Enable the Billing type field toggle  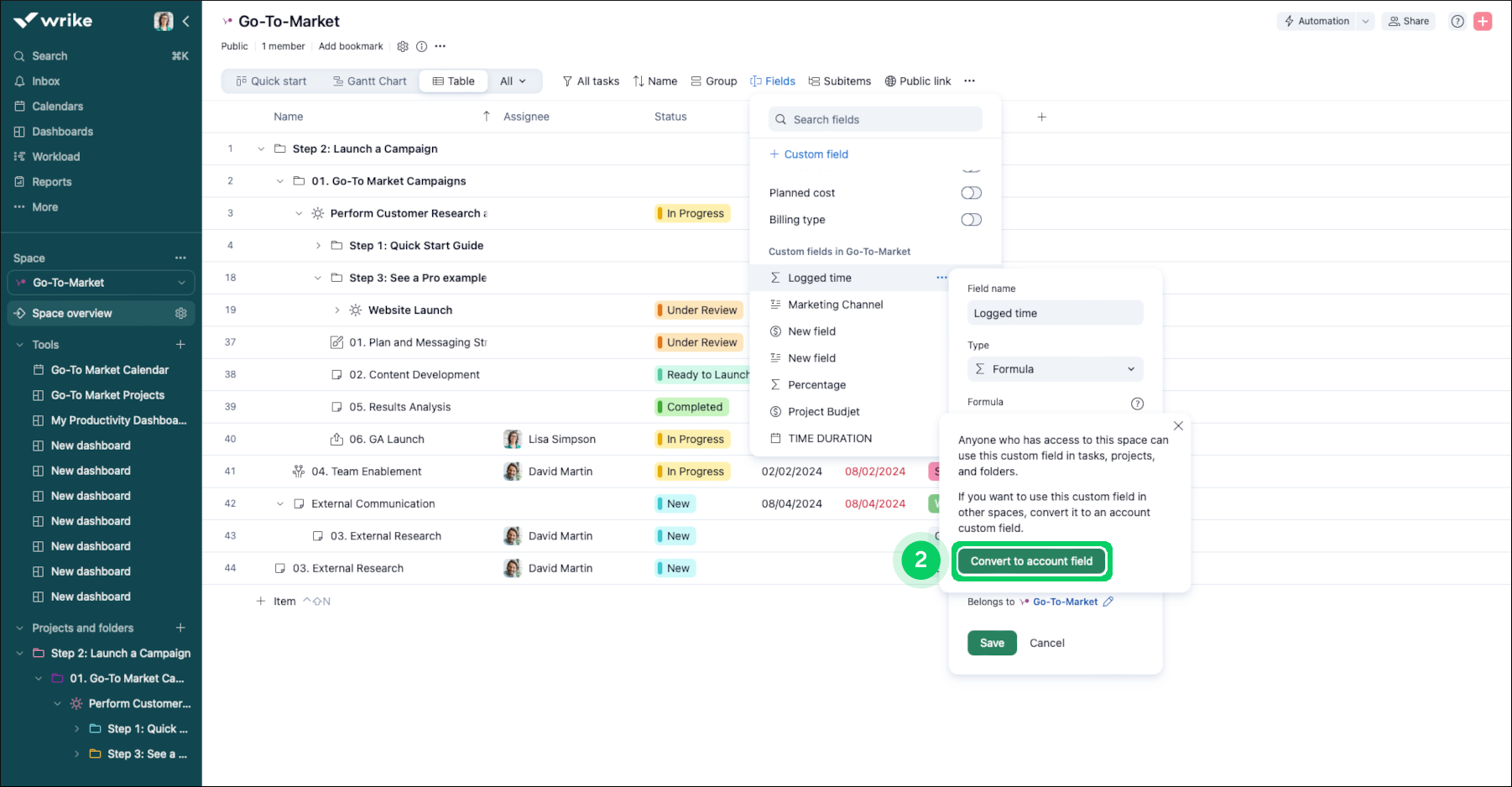[x=971, y=220]
